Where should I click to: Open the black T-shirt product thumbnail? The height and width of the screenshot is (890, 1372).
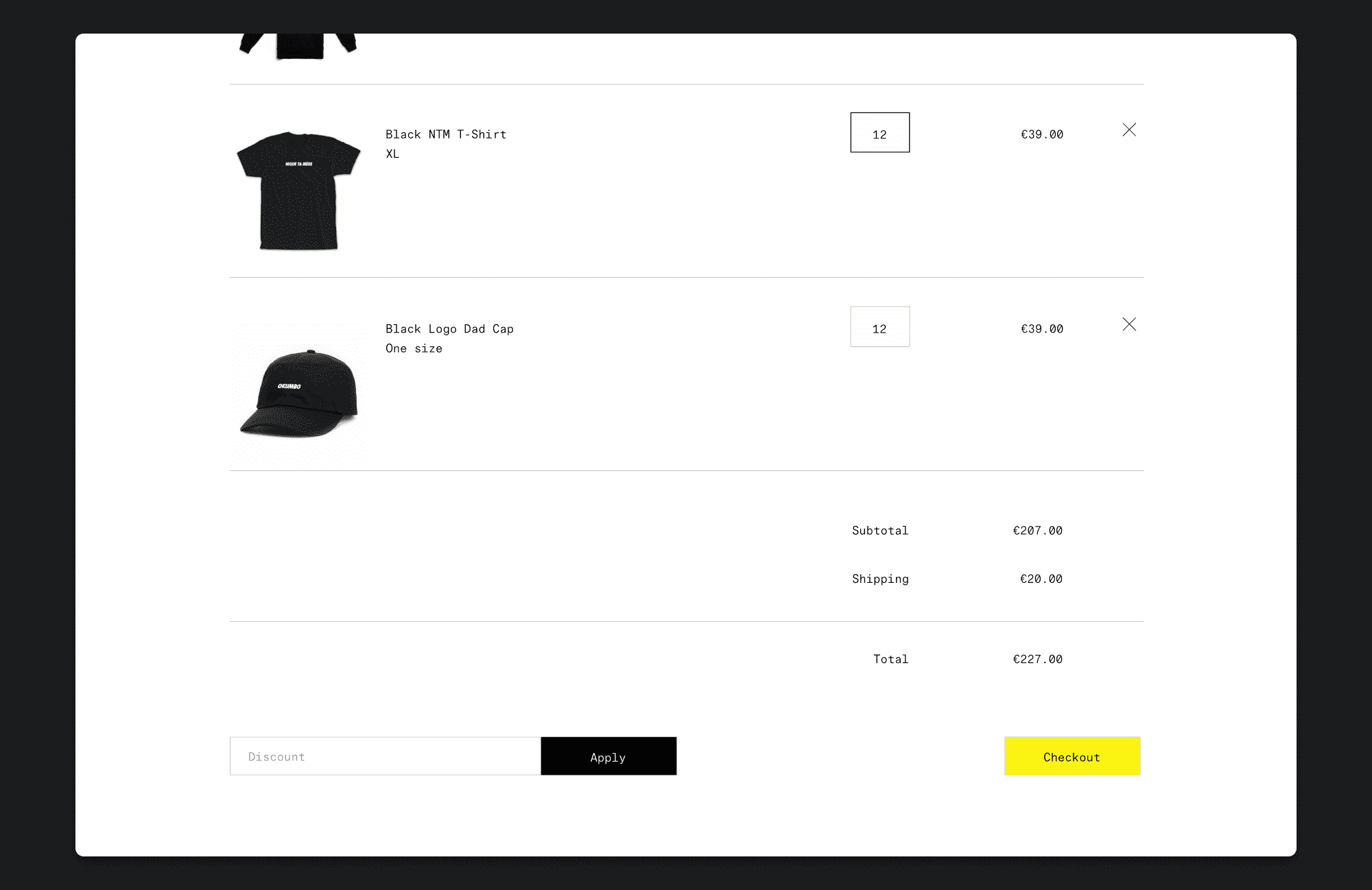[x=298, y=191]
